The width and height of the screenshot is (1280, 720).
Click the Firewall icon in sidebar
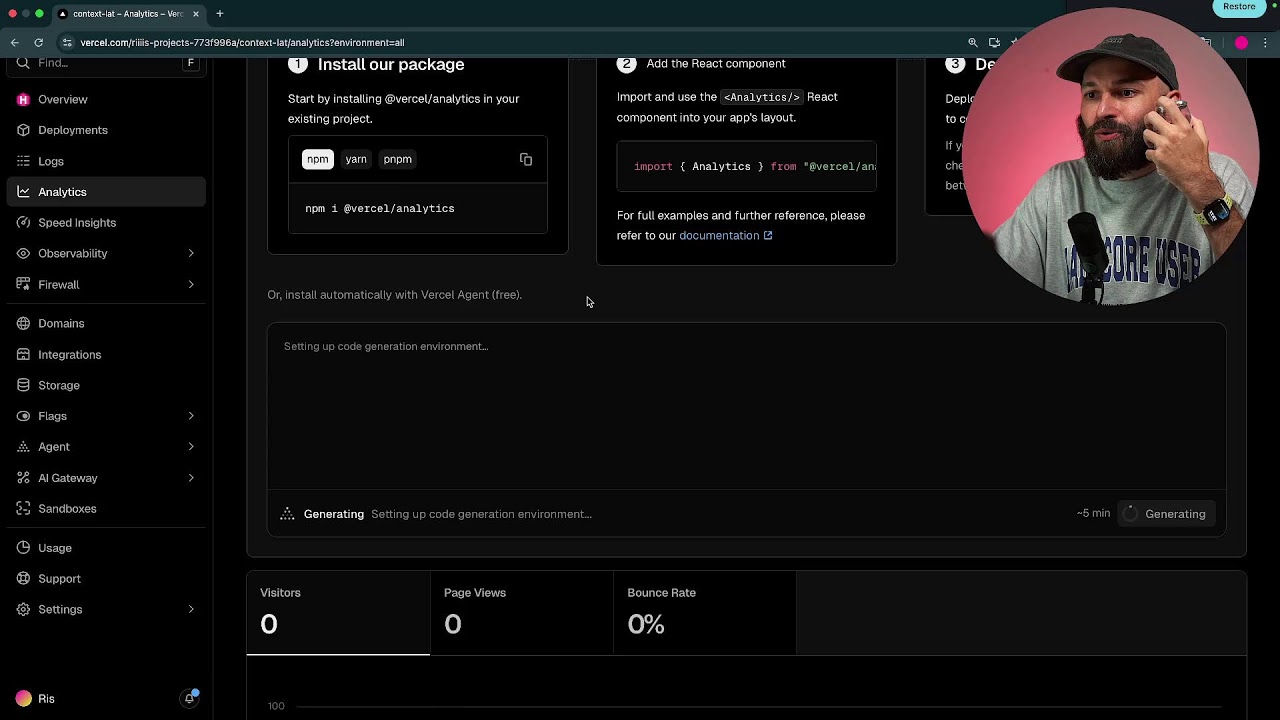coord(23,285)
